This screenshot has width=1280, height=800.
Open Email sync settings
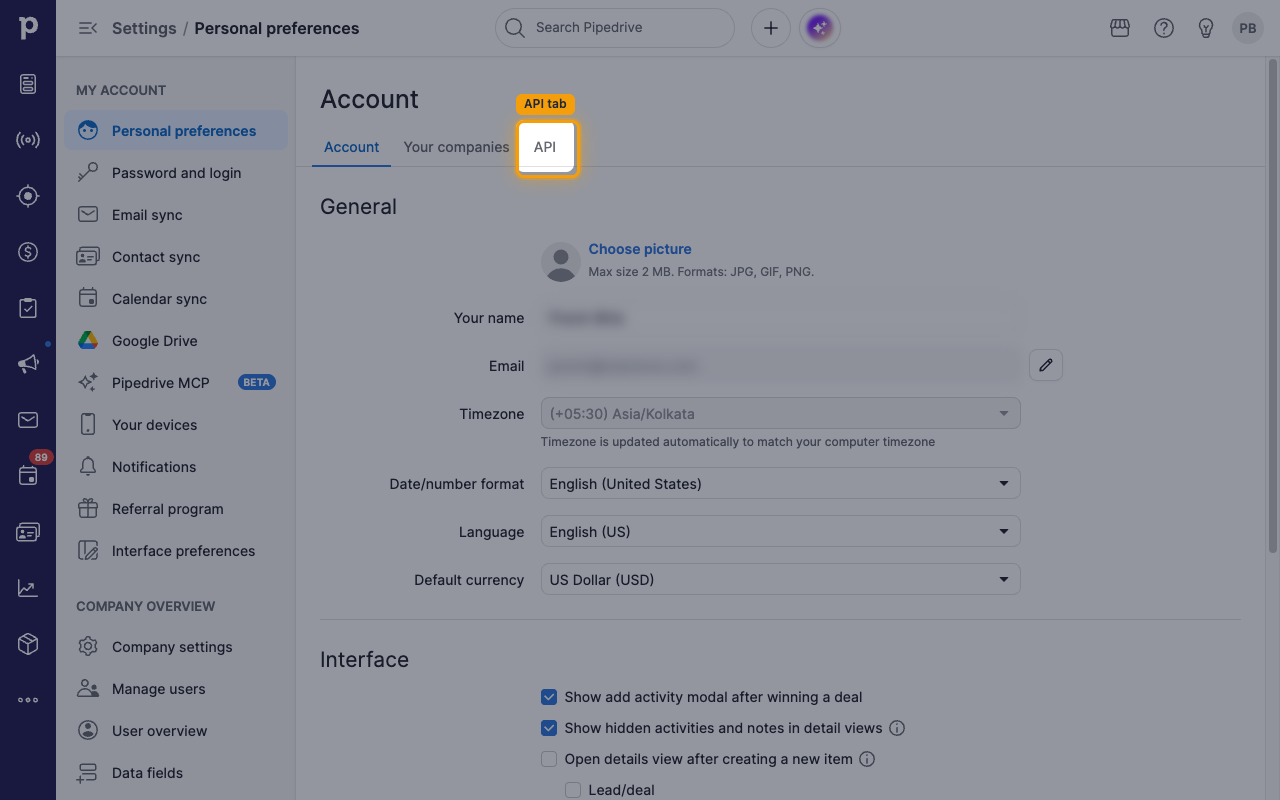[176, 215]
